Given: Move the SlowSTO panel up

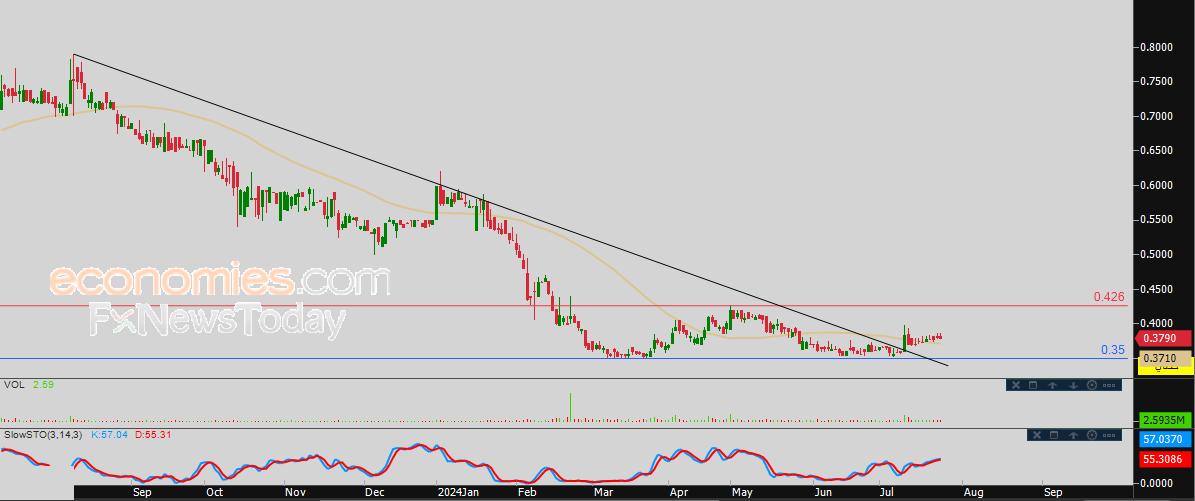Looking at the screenshot, I should pos(1074,435).
